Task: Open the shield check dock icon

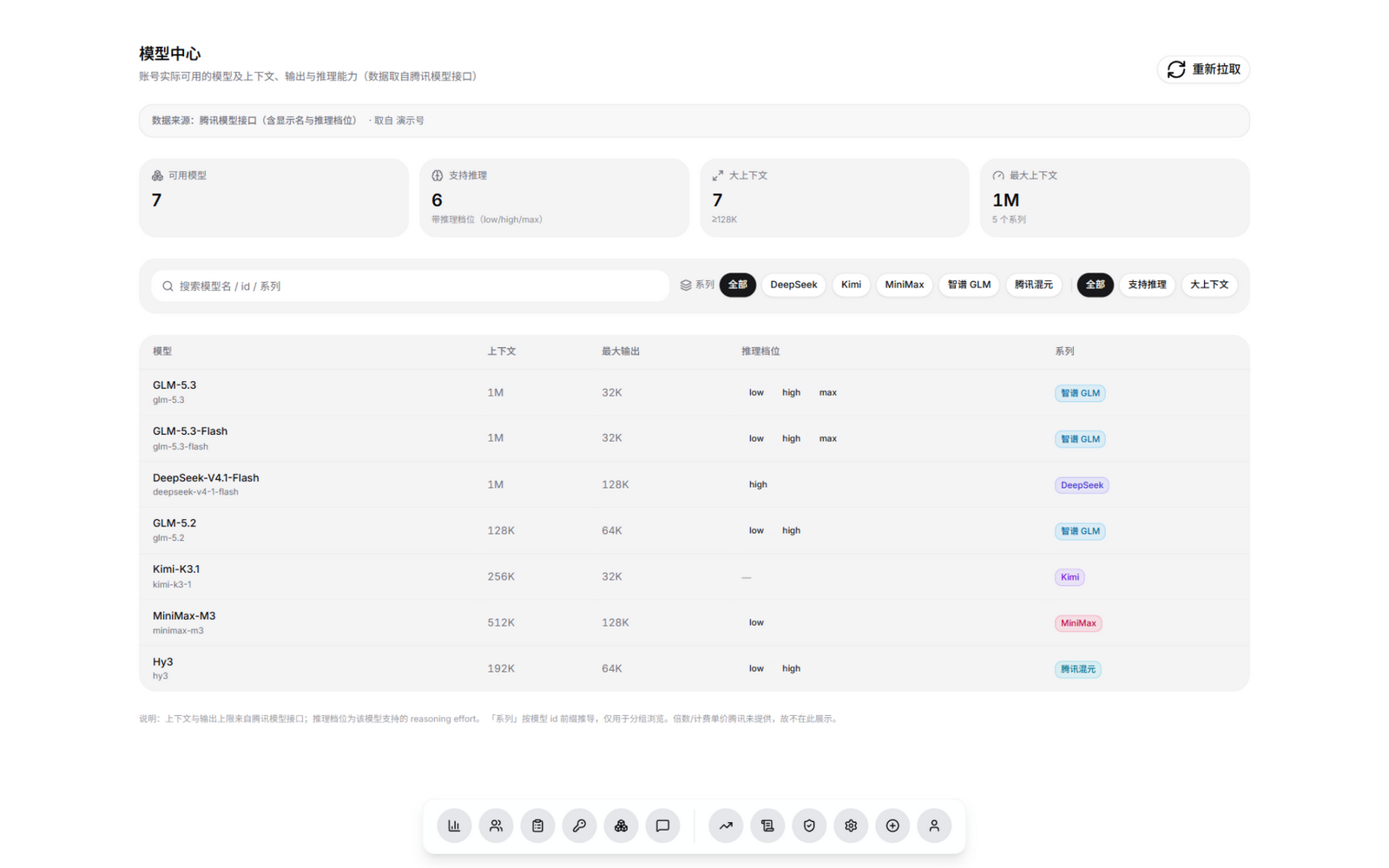Action: click(x=809, y=825)
